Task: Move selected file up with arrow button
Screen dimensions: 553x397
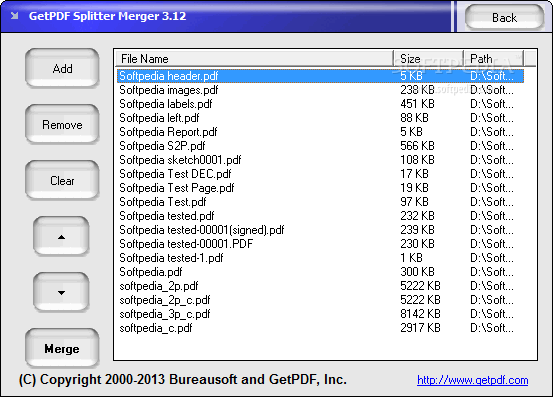Action: (61, 237)
